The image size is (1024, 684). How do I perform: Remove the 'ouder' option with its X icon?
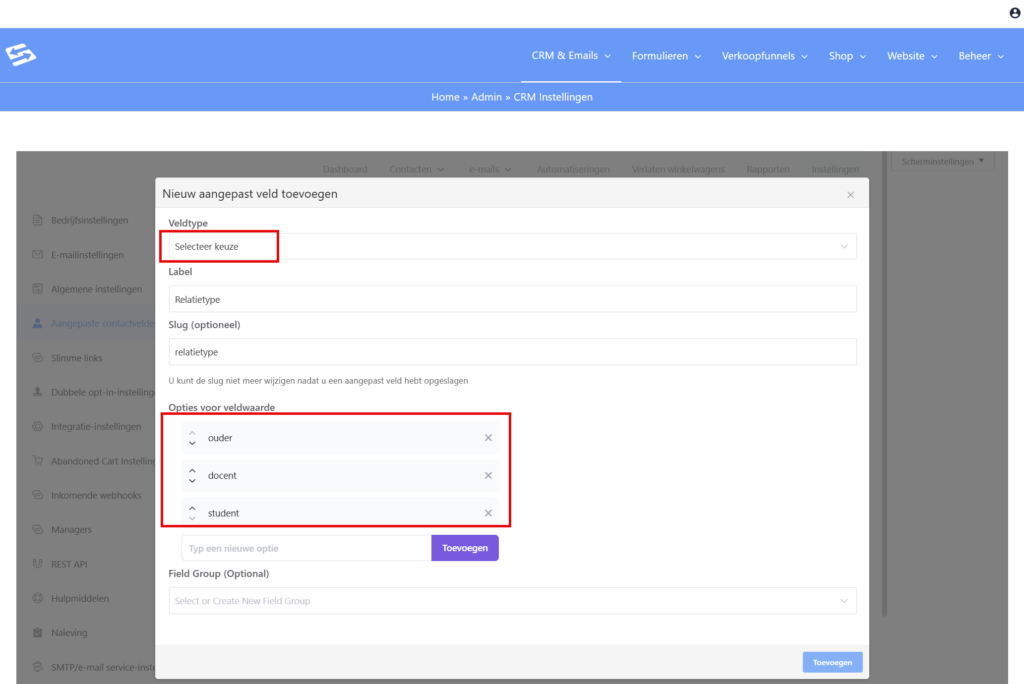[488, 438]
